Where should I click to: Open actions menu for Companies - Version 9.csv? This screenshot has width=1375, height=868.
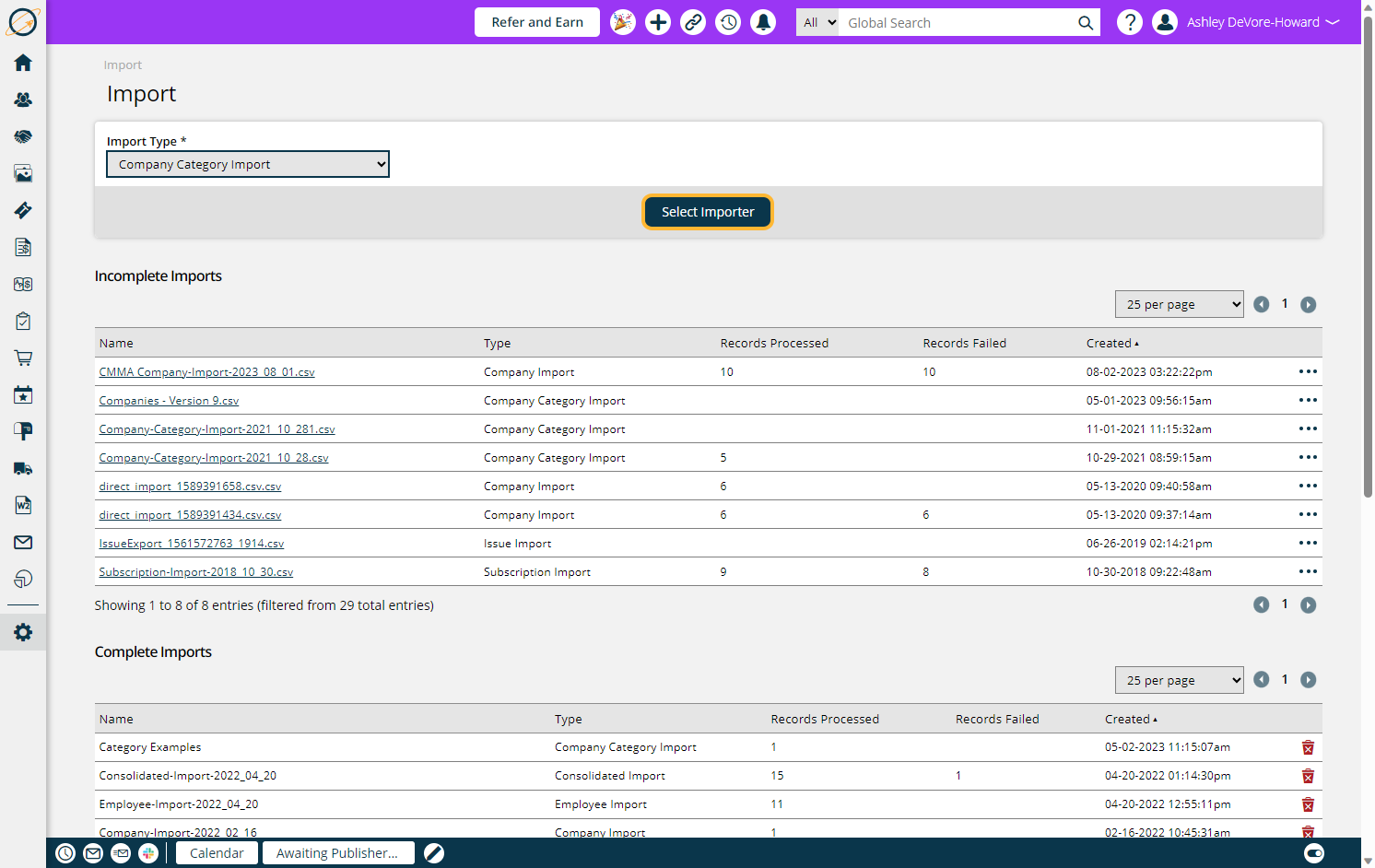click(1308, 400)
